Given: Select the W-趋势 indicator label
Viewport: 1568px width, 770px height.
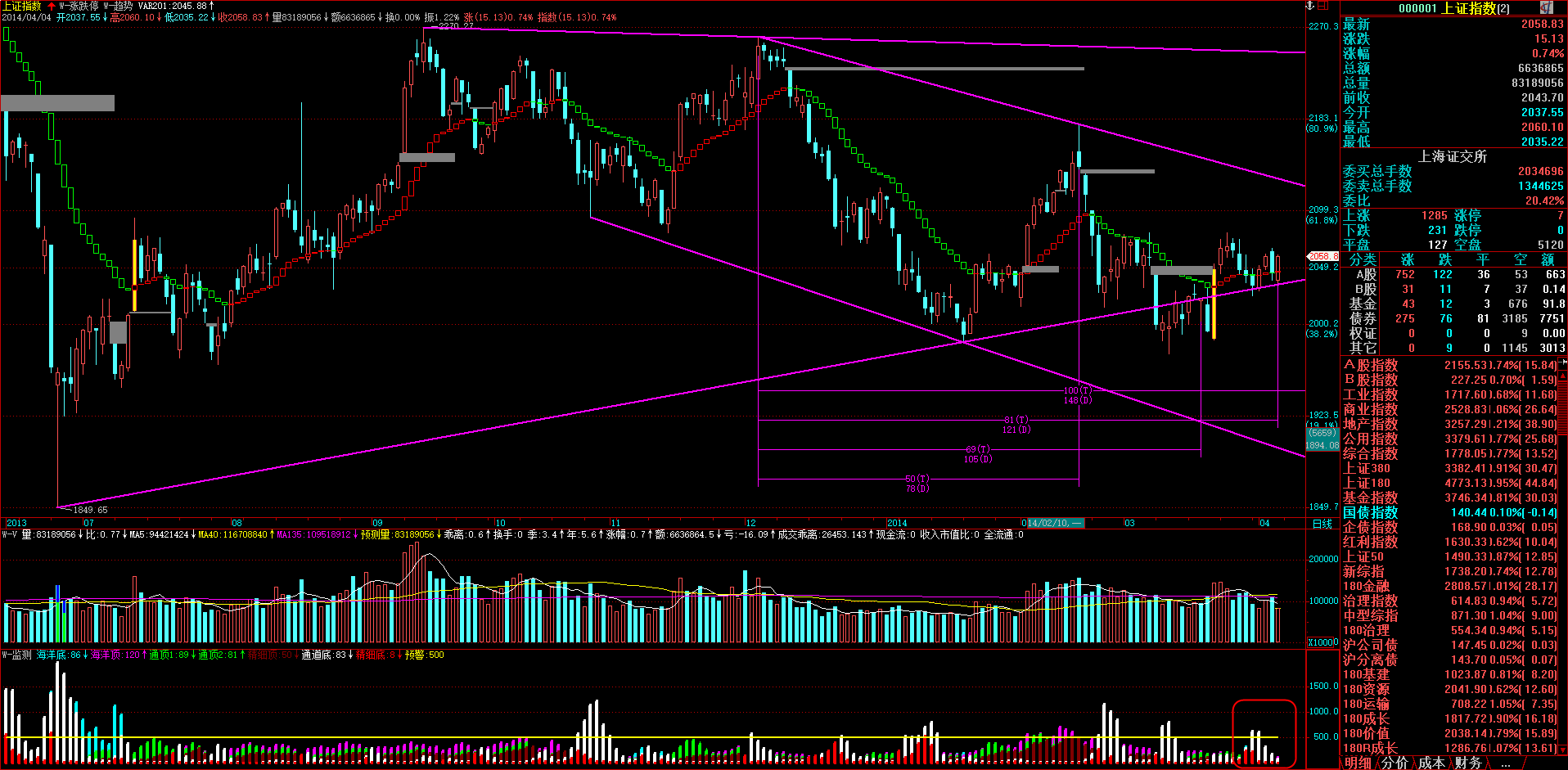Looking at the screenshot, I should tap(118, 6).
